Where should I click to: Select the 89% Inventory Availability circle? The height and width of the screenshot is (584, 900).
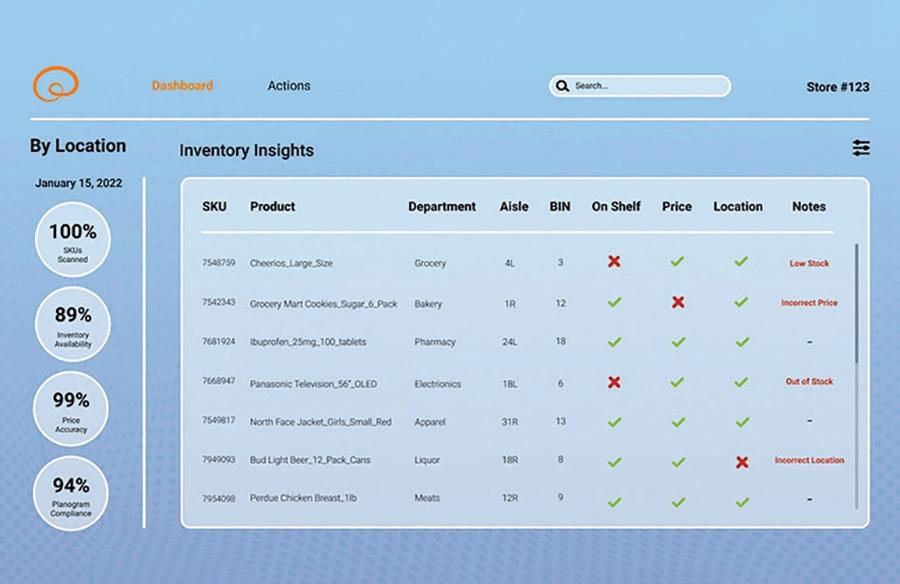pyautogui.click(x=72, y=325)
